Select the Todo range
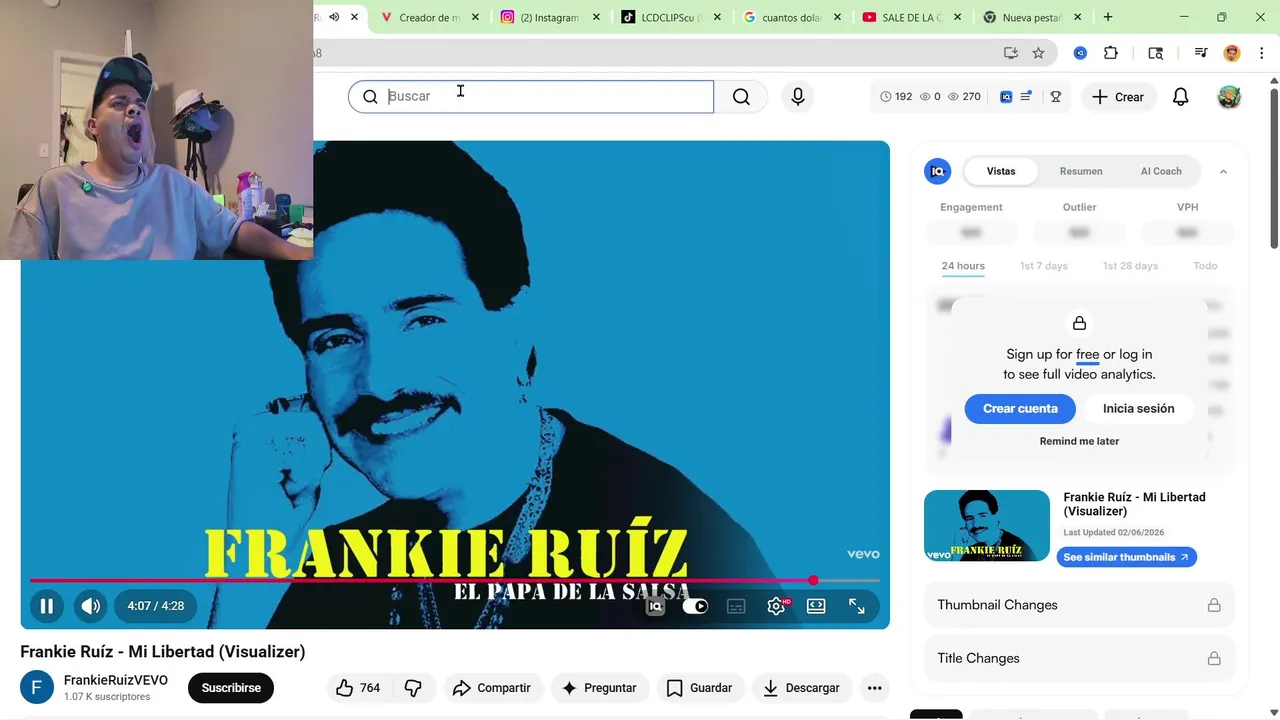The height and width of the screenshot is (720, 1280). point(1205,266)
